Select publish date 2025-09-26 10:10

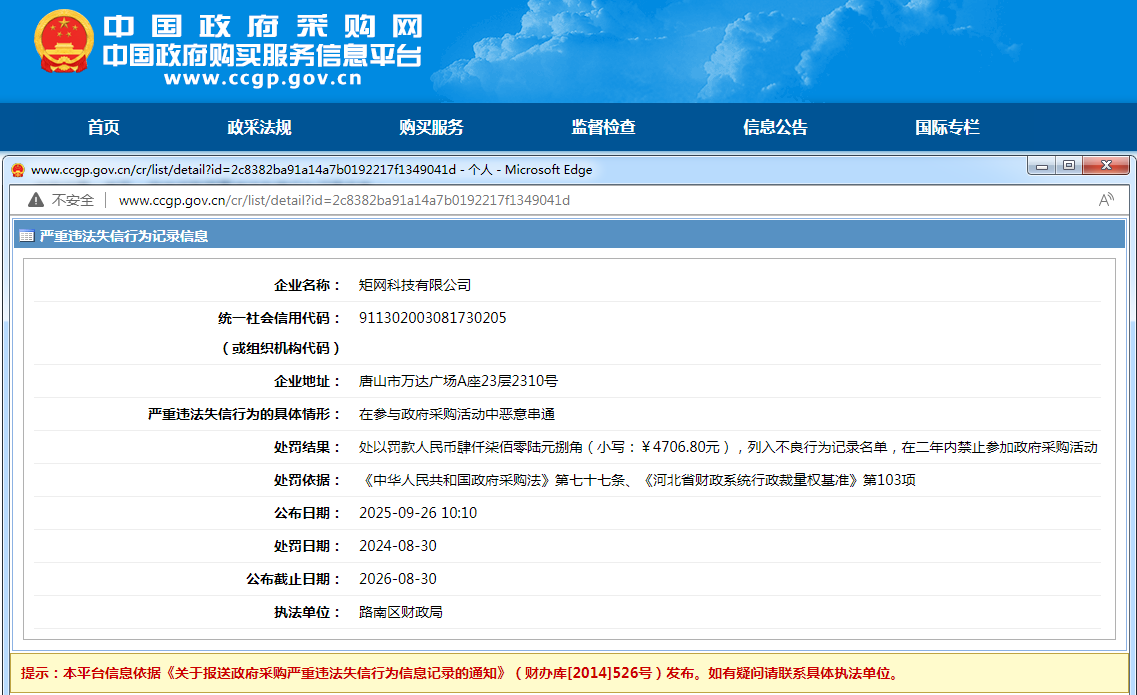[418, 513]
